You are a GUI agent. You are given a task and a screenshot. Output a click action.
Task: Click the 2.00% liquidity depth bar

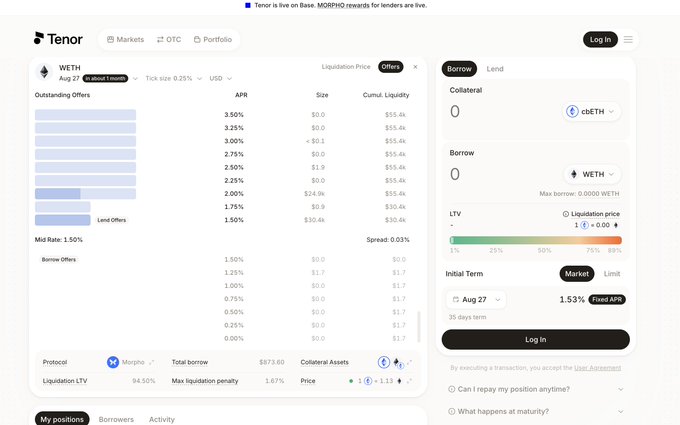point(85,194)
